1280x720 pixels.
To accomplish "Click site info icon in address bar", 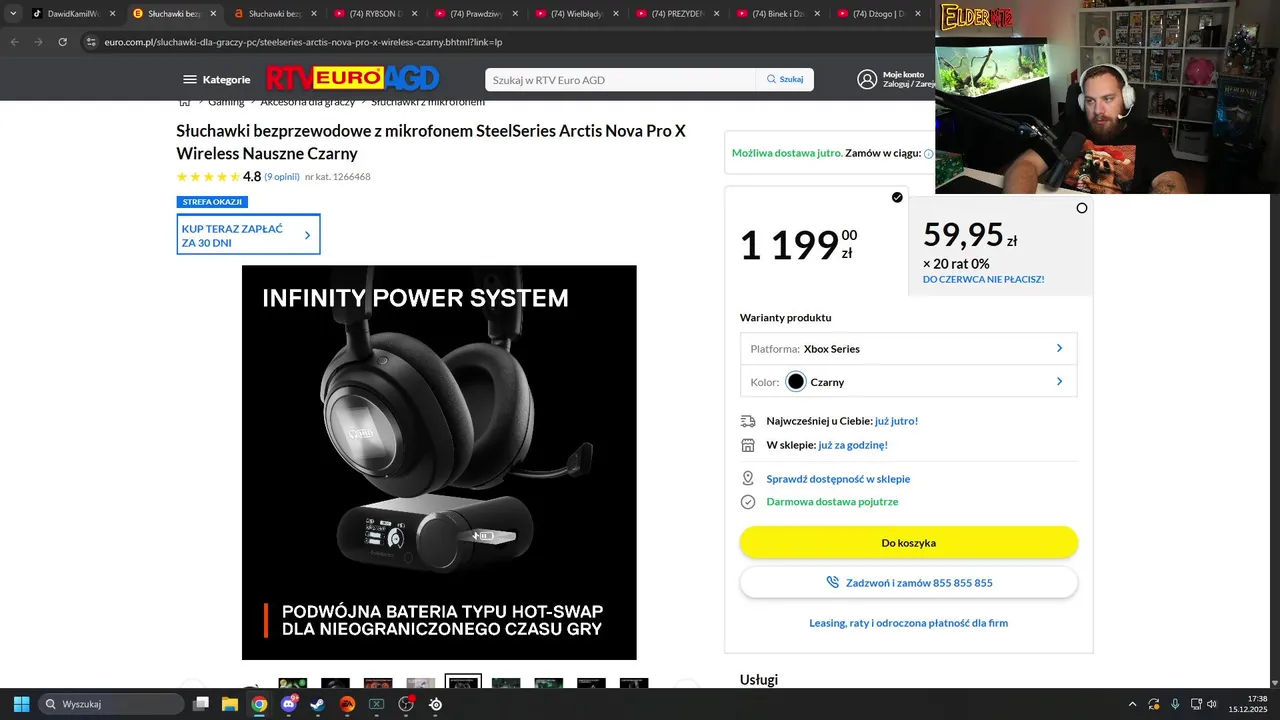I will 91,42.
